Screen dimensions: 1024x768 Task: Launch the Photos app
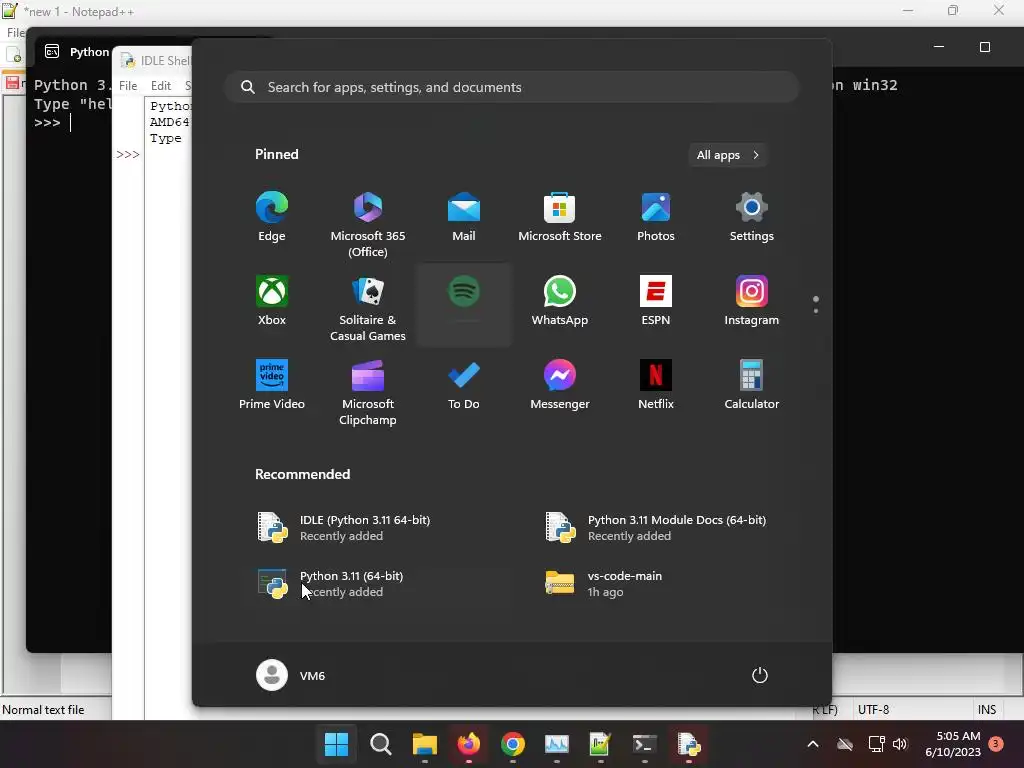pyautogui.click(x=656, y=217)
